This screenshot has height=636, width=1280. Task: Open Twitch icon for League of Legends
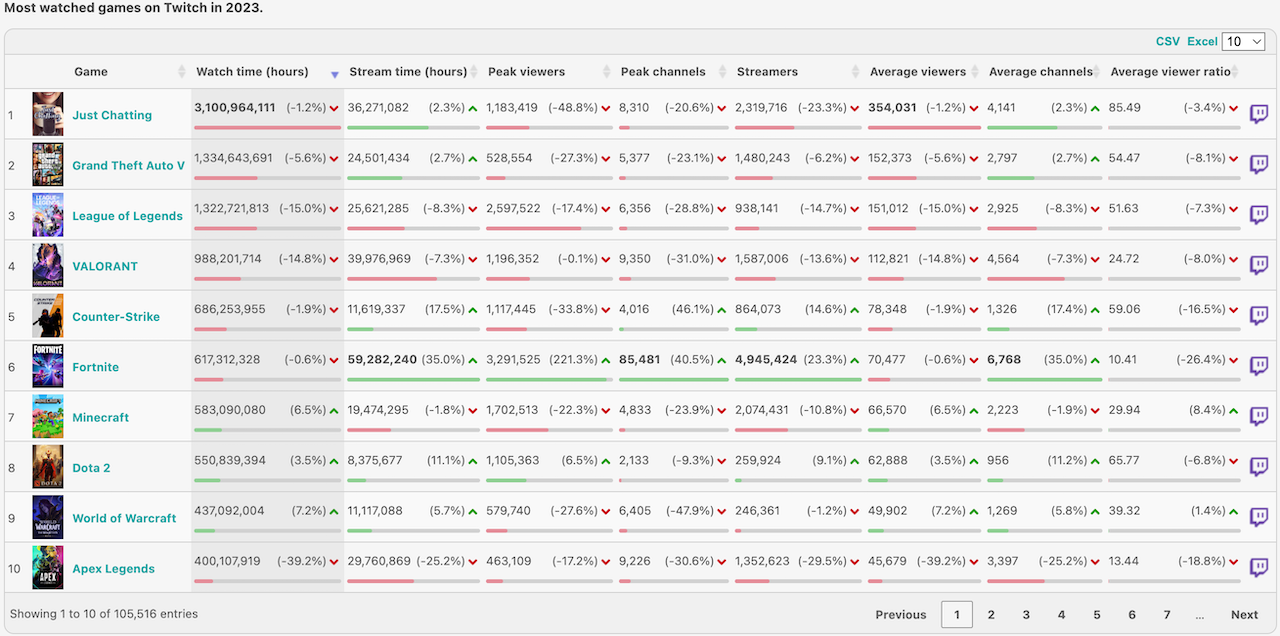point(1259,215)
